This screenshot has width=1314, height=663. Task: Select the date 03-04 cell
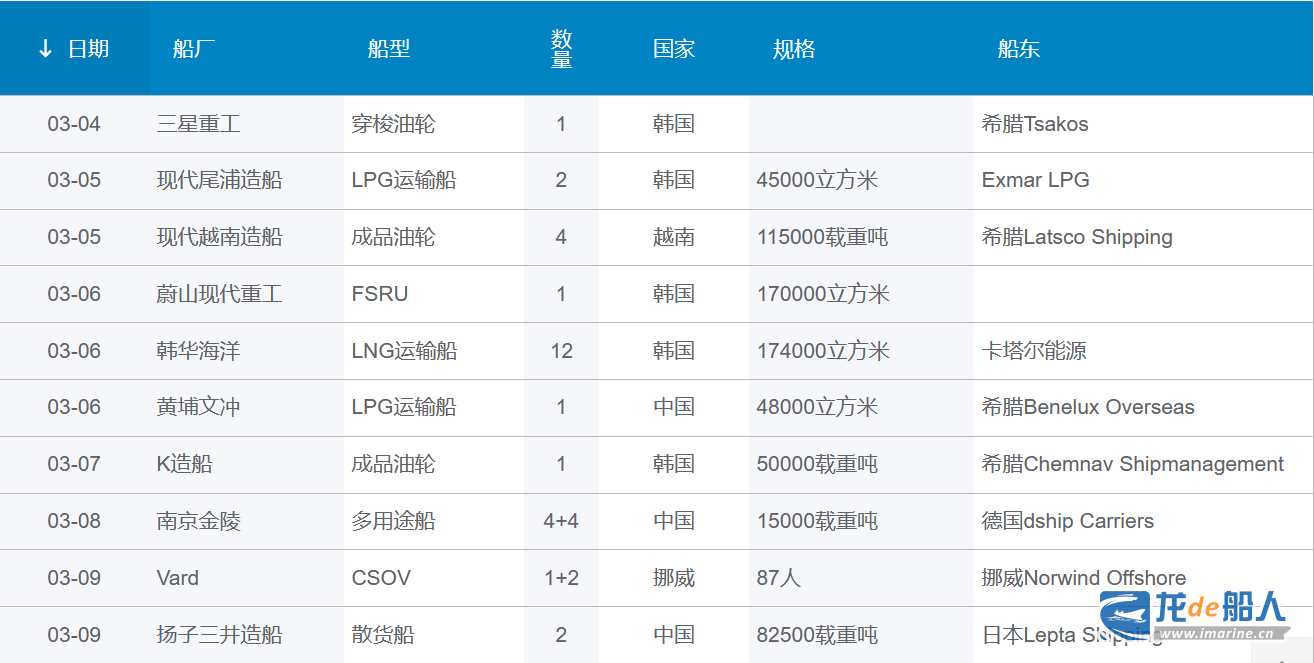coord(74,124)
